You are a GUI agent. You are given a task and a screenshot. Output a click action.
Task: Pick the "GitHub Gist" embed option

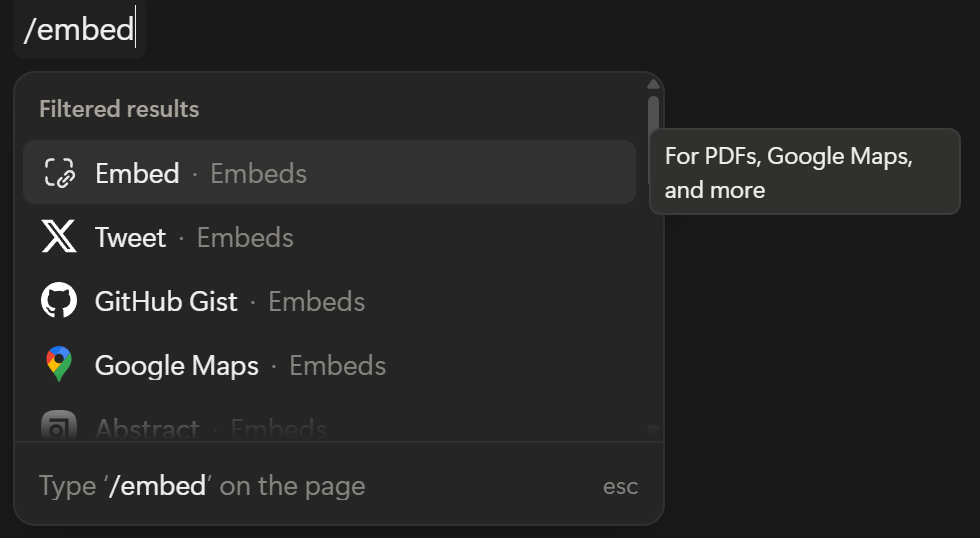tap(166, 301)
